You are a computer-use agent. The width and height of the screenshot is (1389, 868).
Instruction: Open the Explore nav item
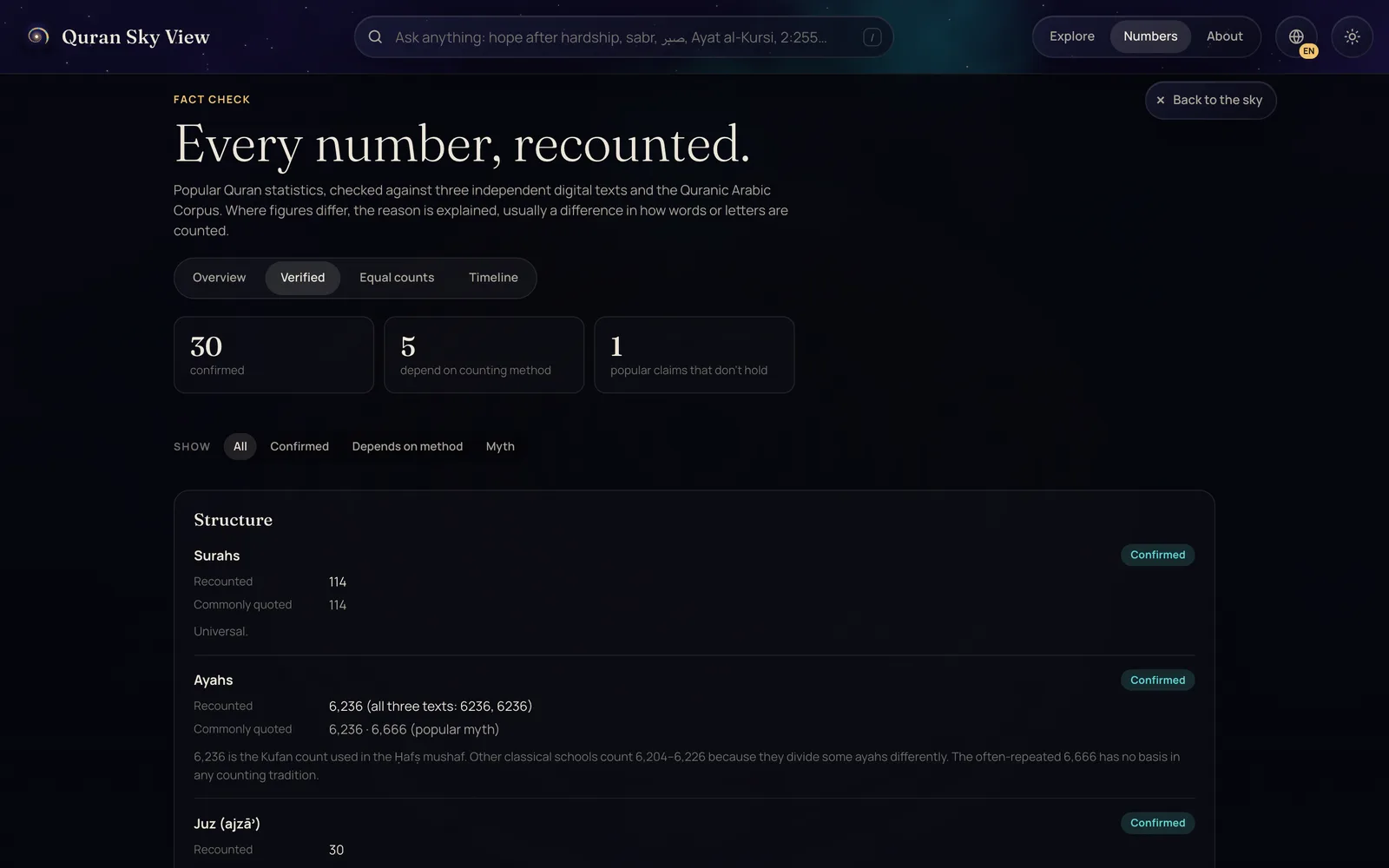[x=1072, y=36]
